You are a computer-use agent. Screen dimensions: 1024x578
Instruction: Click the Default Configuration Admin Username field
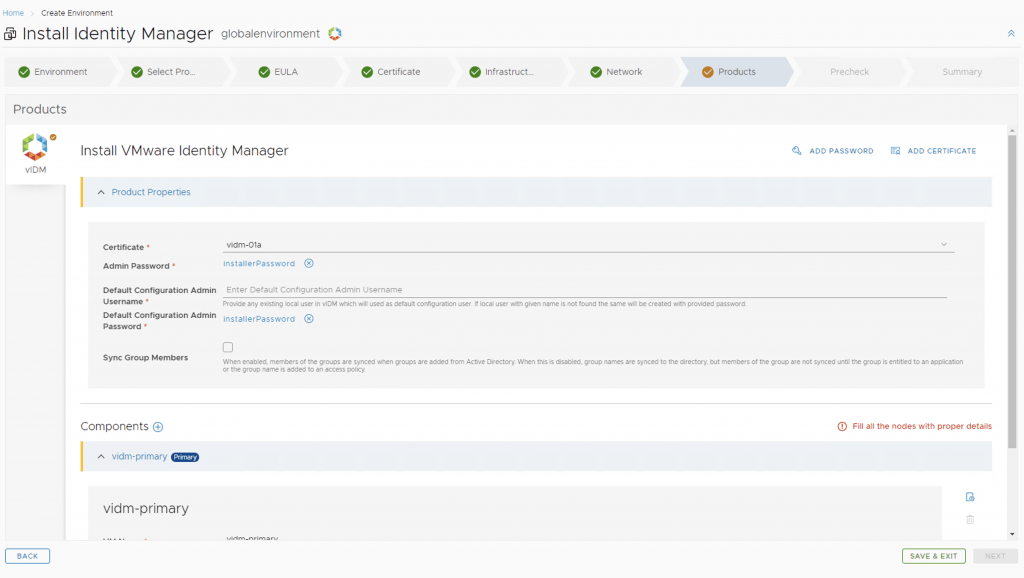pos(584,290)
